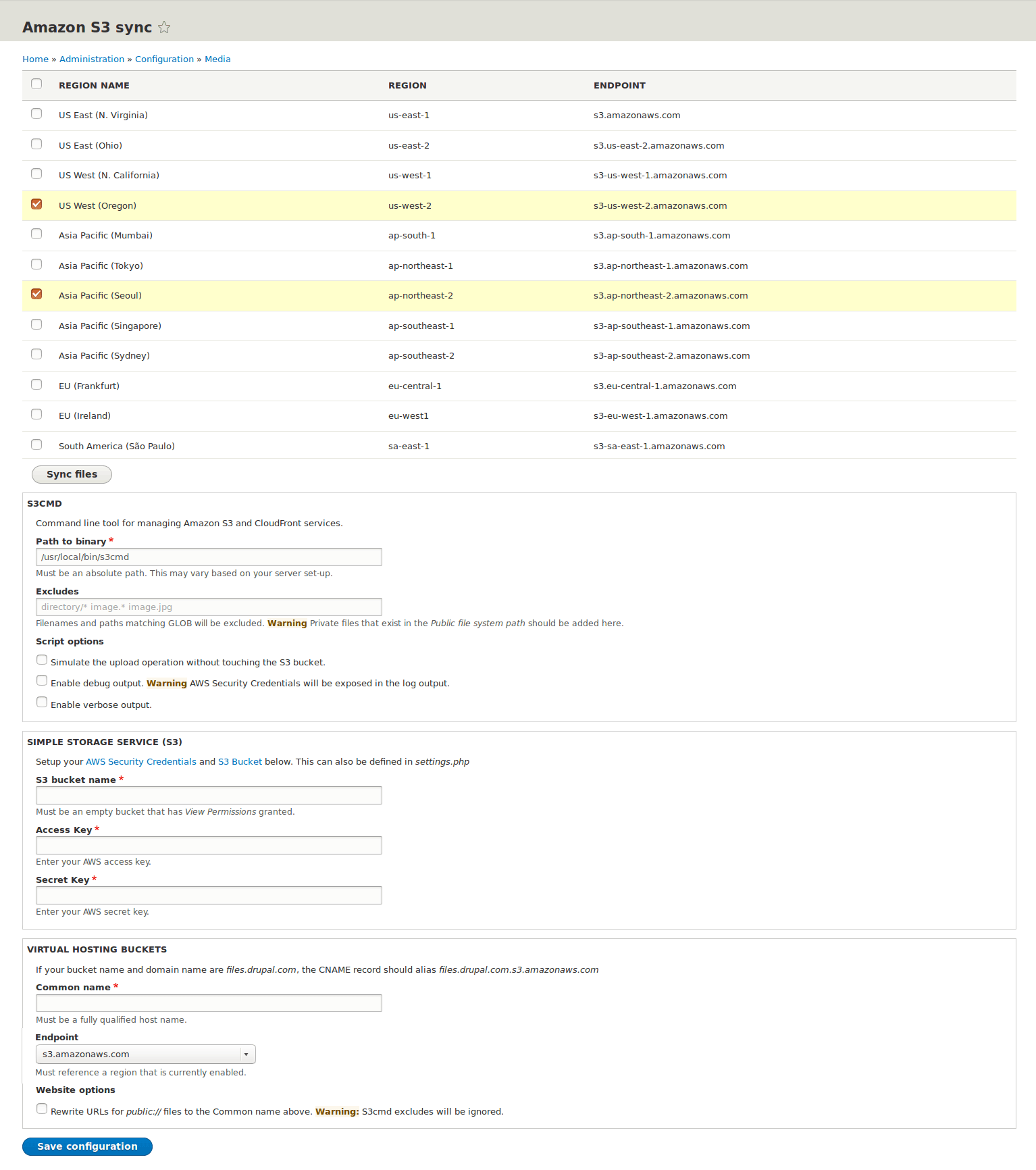Check the South America (São Paulo) checkbox
This screenshot has width=1036, height=1170.
click(36, 444)
